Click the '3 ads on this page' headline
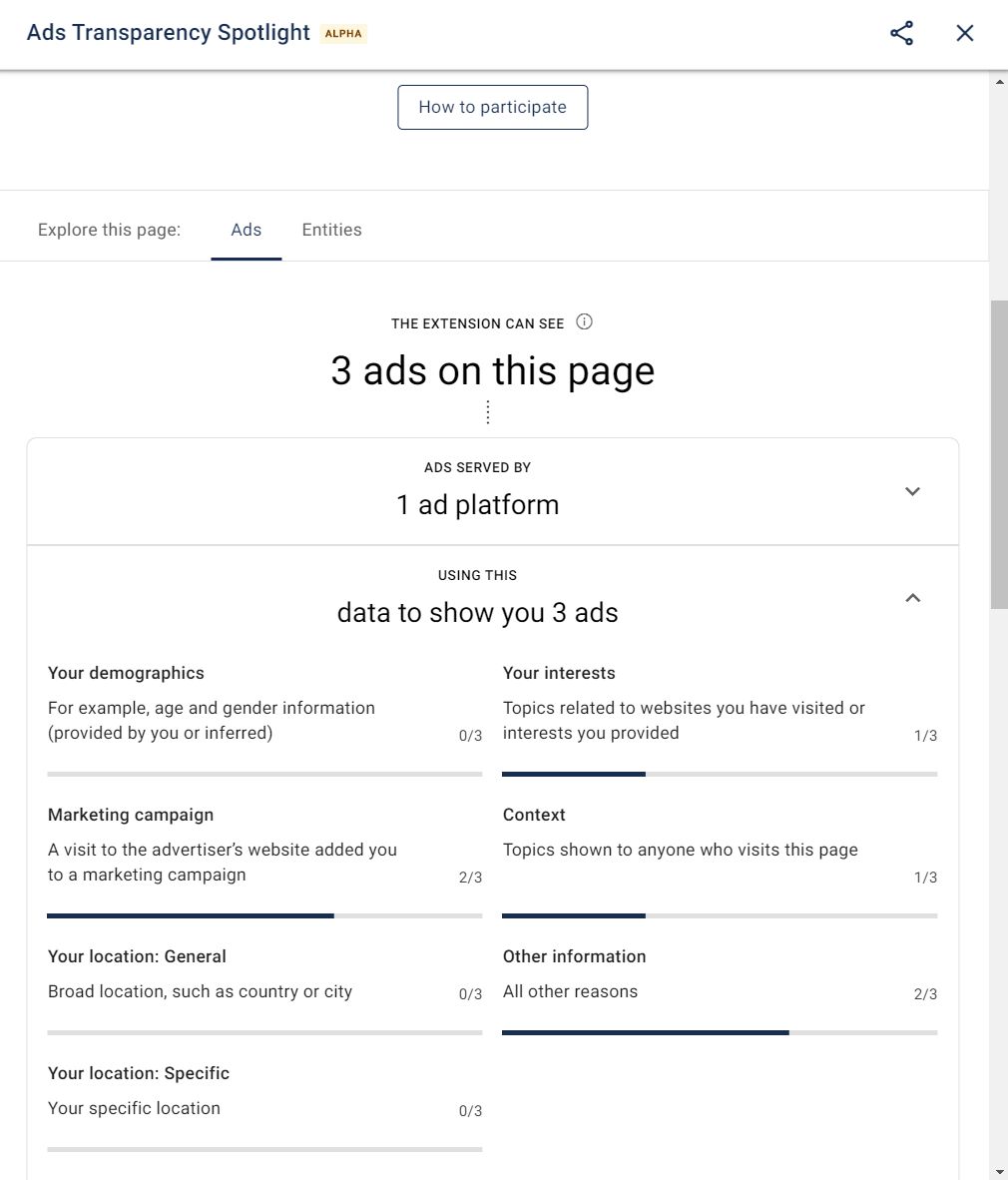1008x1180 pixels. tap(493, 371)
